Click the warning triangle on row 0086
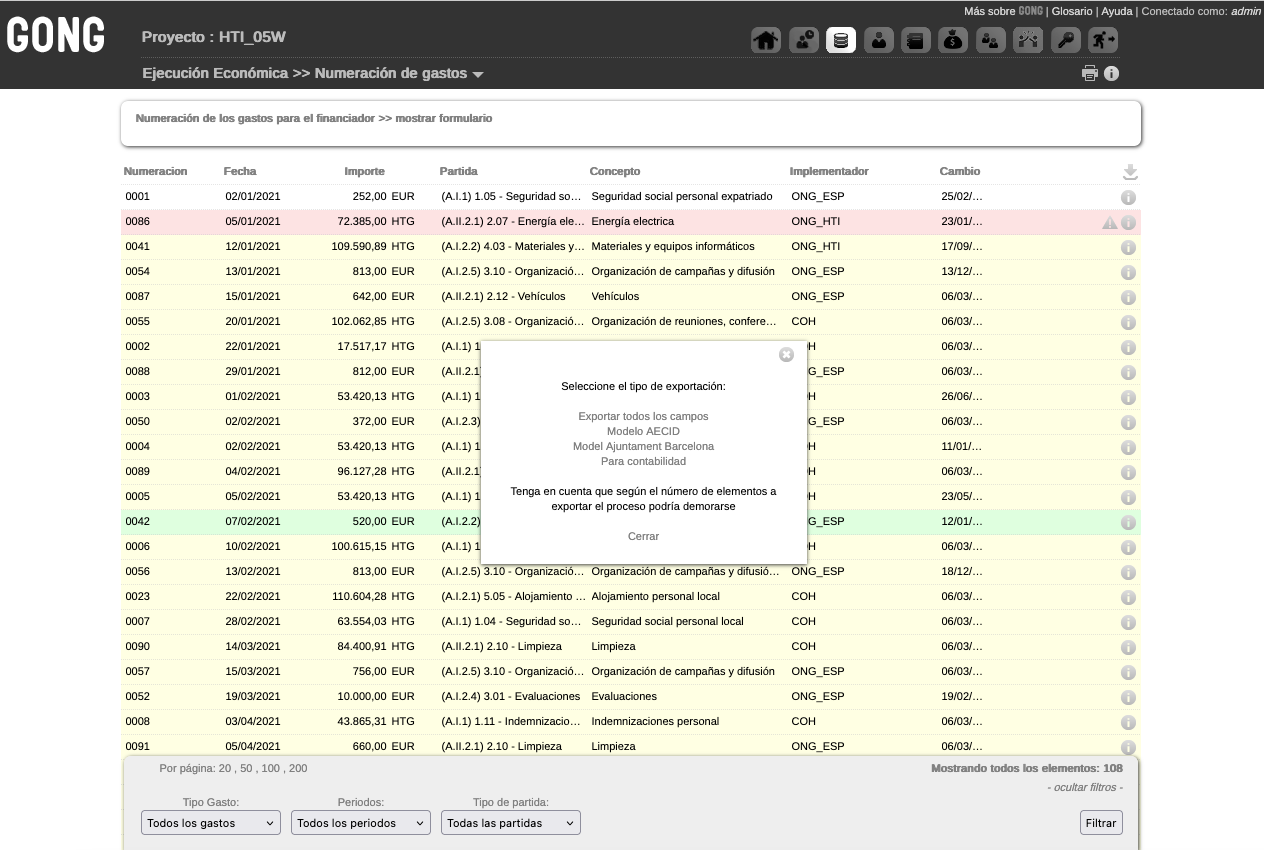Image resolution: width=1264 pixels, height=850 pixels. 1109,223
